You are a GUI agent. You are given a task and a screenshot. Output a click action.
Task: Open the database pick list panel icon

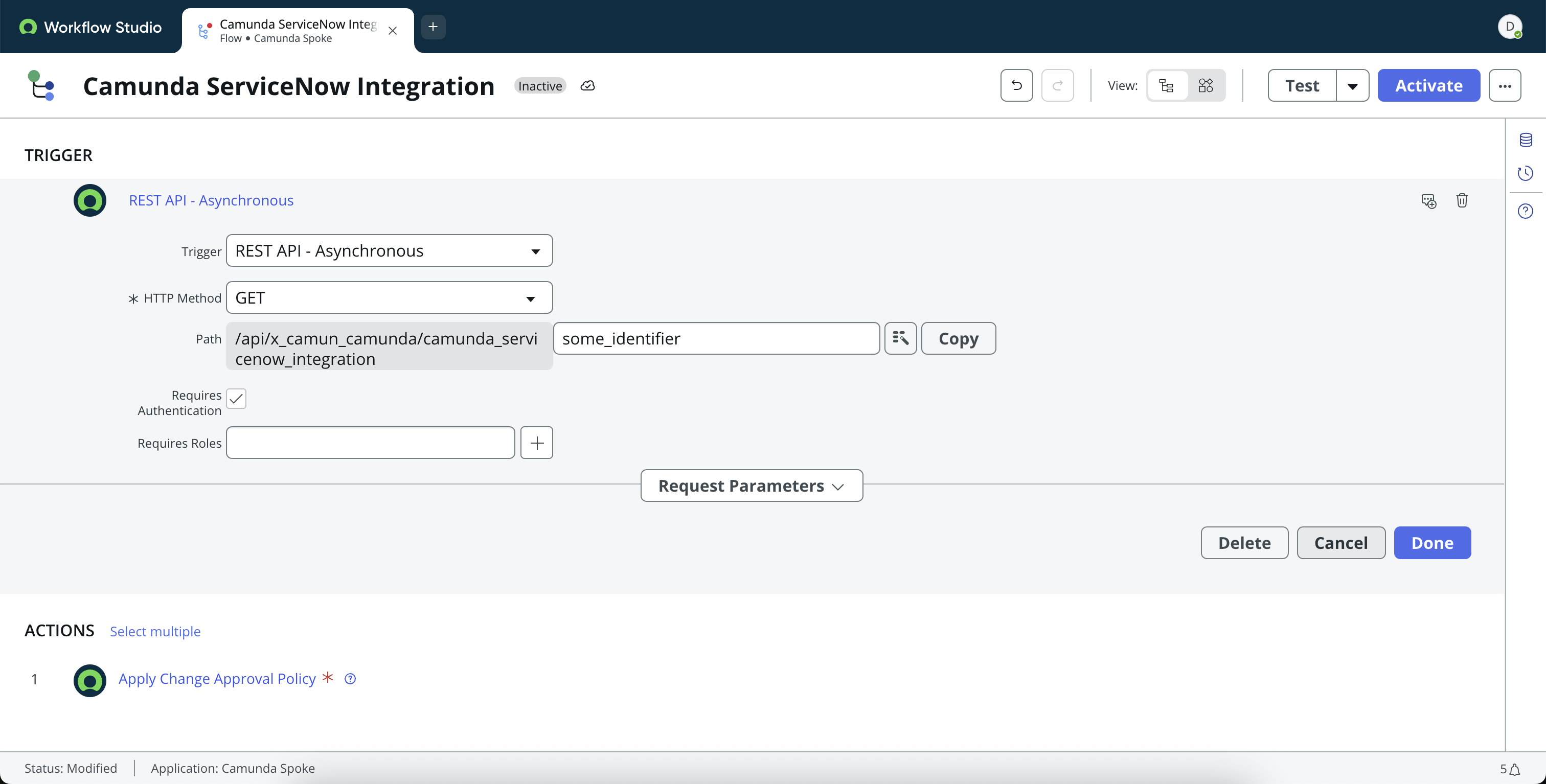click(1526, 140)
